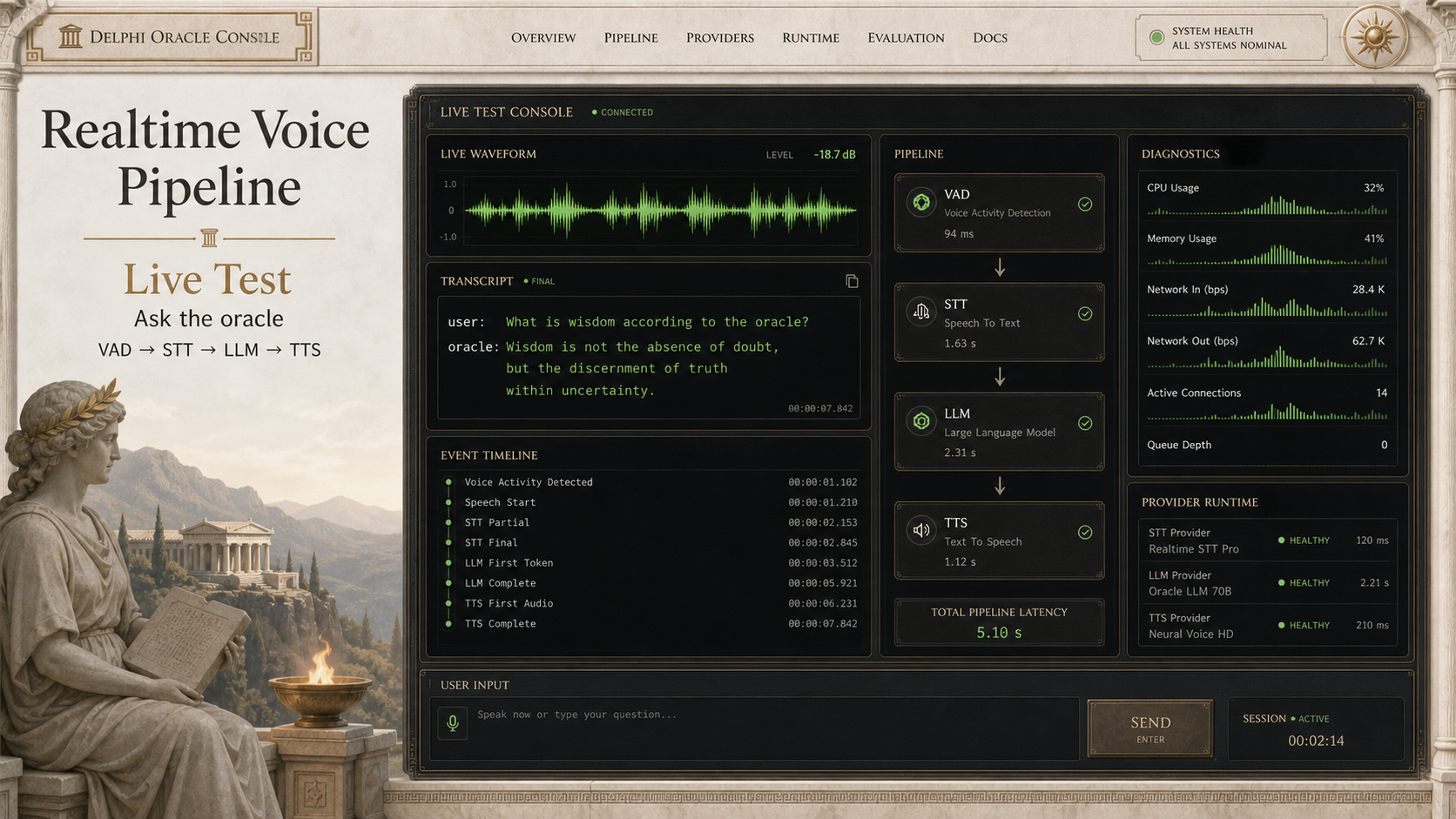The image size is (1456, 819).
Task: Click the live waveform display
Action: tap(660, 210)
